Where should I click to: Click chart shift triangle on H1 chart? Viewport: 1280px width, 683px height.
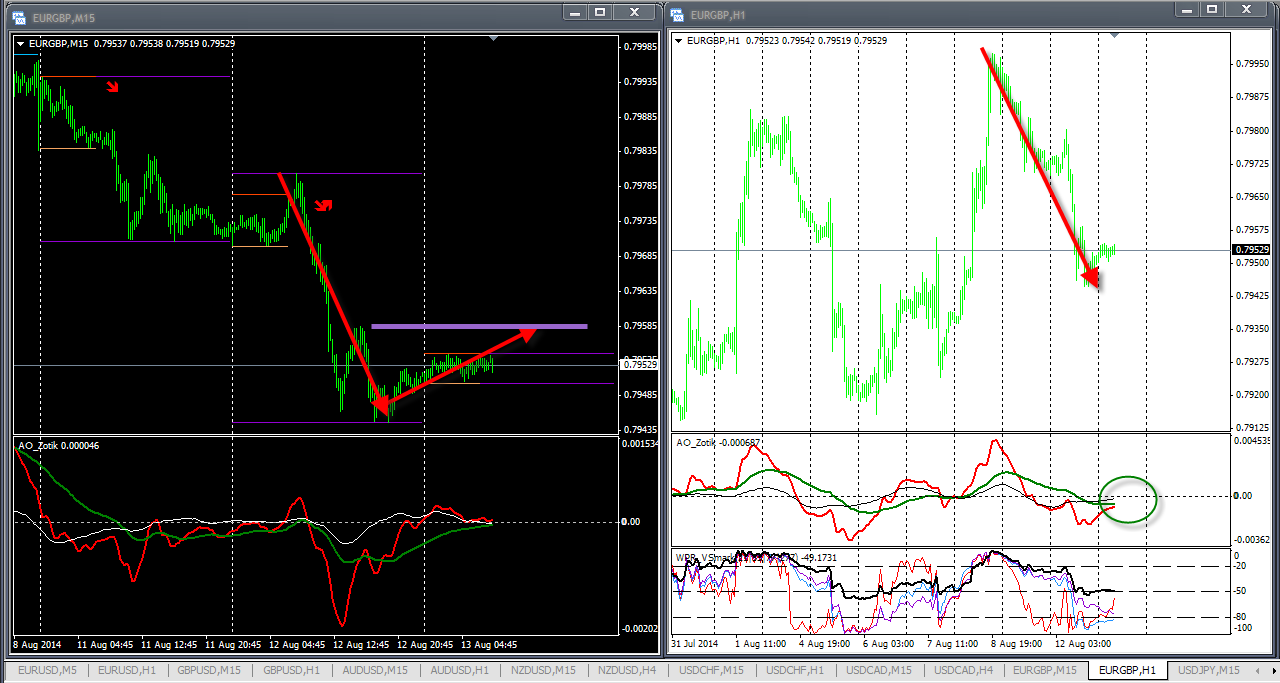pyautogui.click(x=1115, y=35)
